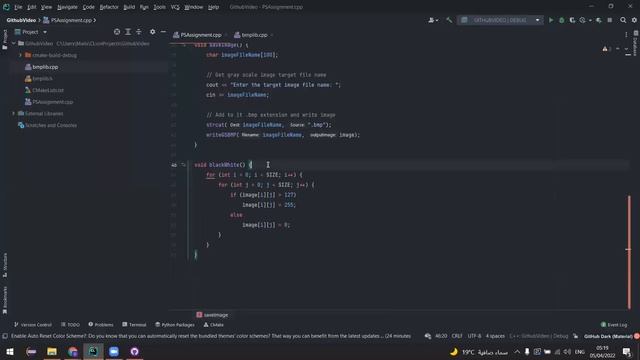
Task: Open TODO tool window
Action: (70, 325)
